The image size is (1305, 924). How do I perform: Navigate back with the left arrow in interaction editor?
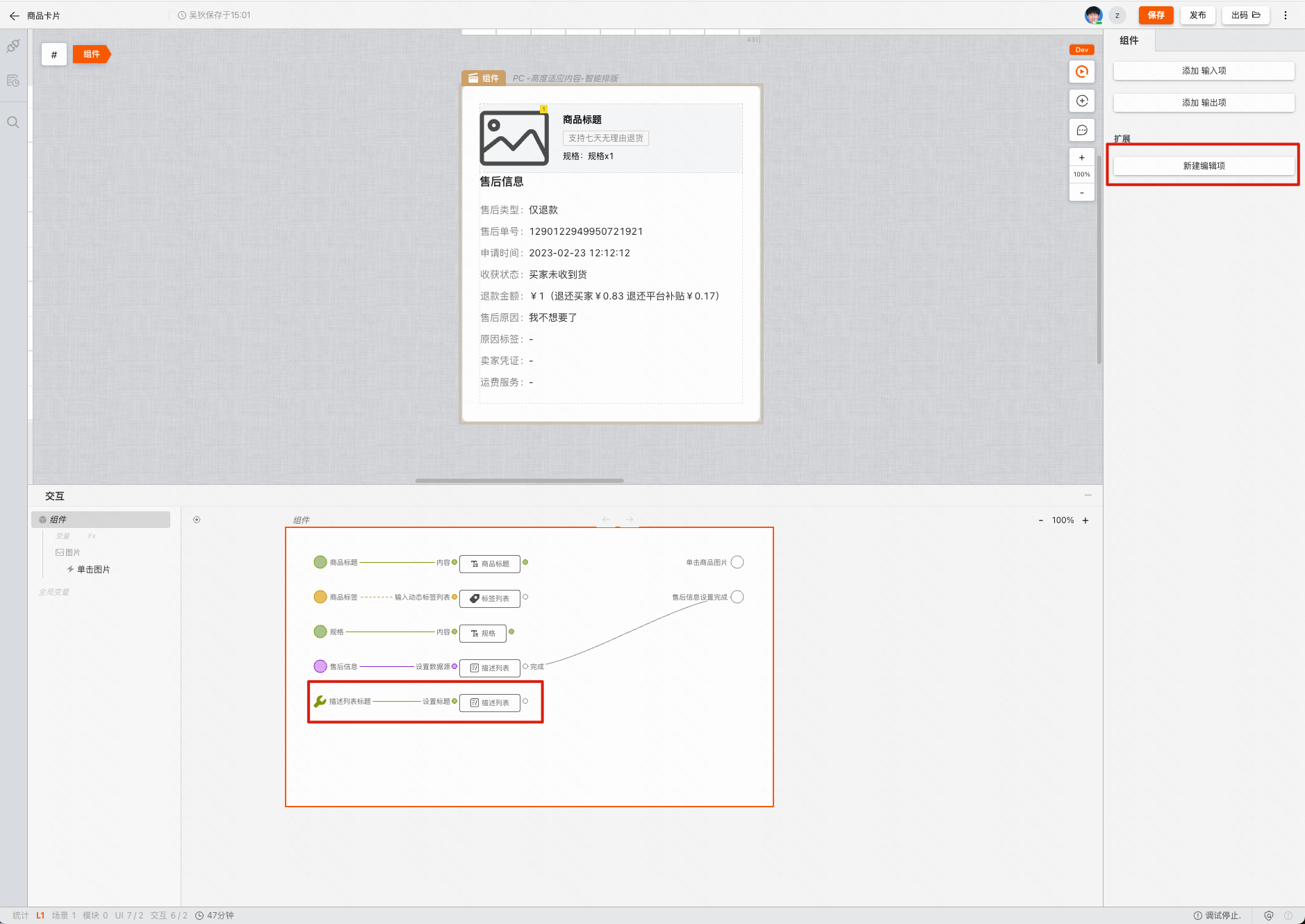606,520
